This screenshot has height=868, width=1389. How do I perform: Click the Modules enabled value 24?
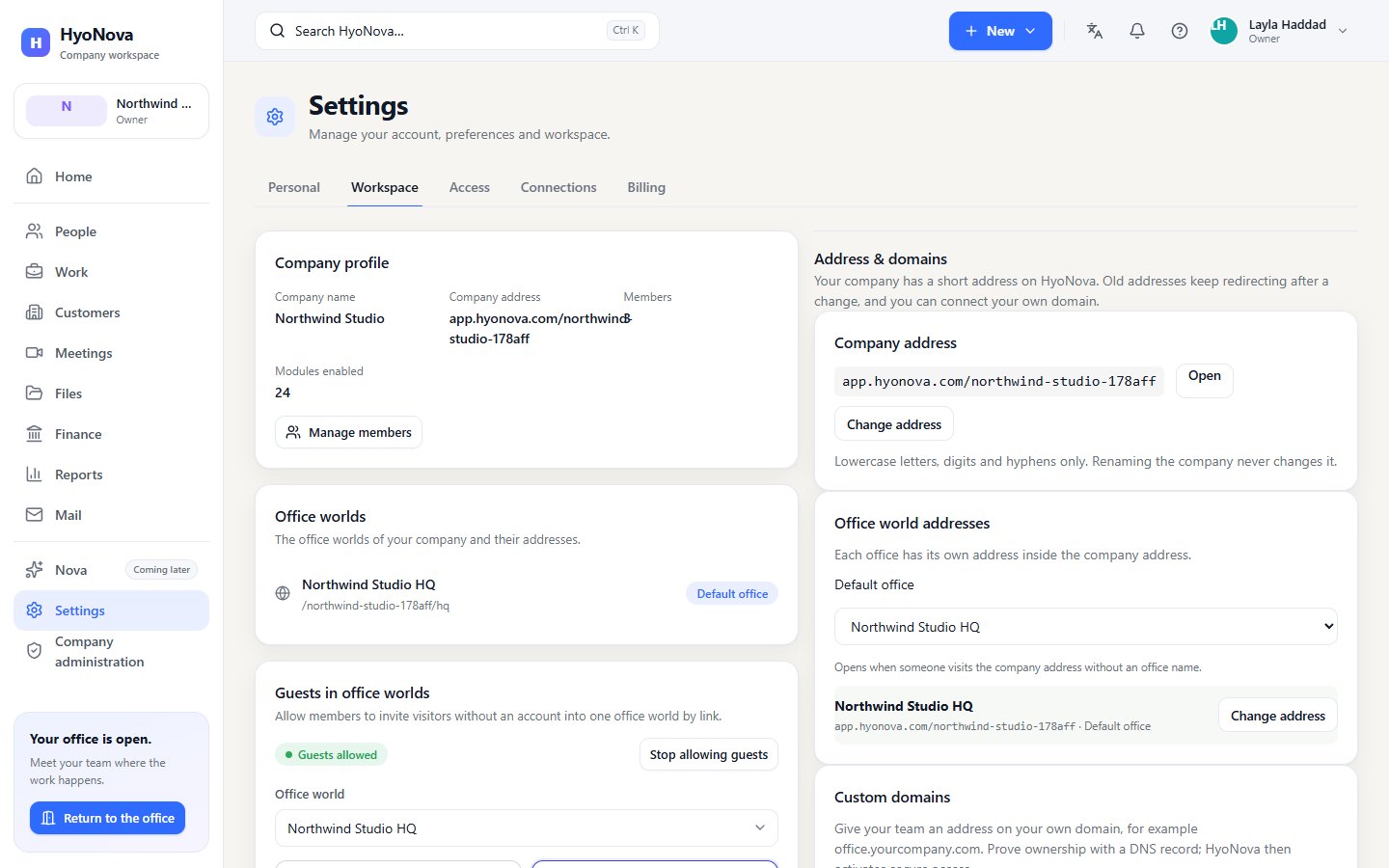pyautogui.click(x=283, y=393)
